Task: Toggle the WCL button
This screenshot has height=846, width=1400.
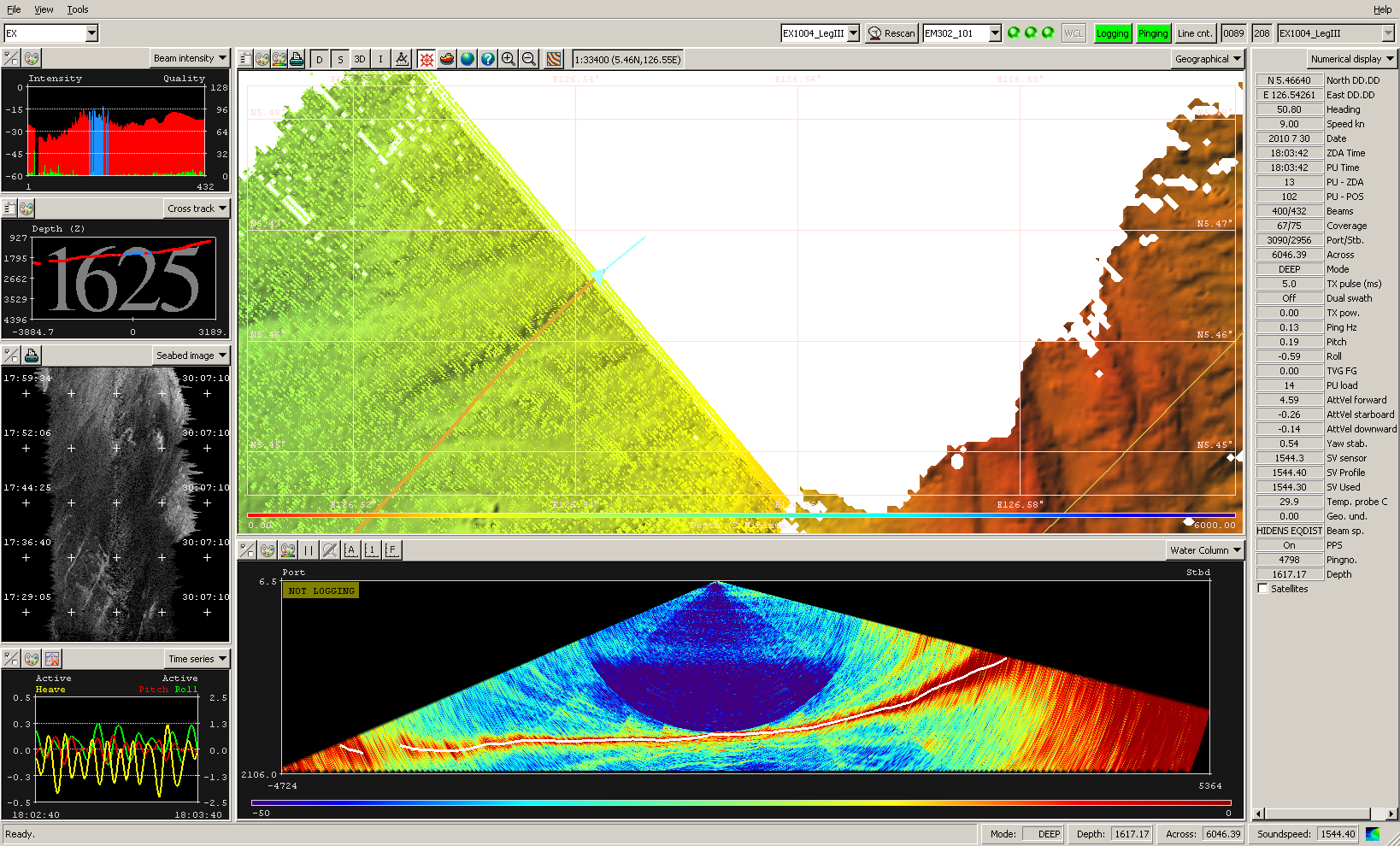Action: point(1074,33)
